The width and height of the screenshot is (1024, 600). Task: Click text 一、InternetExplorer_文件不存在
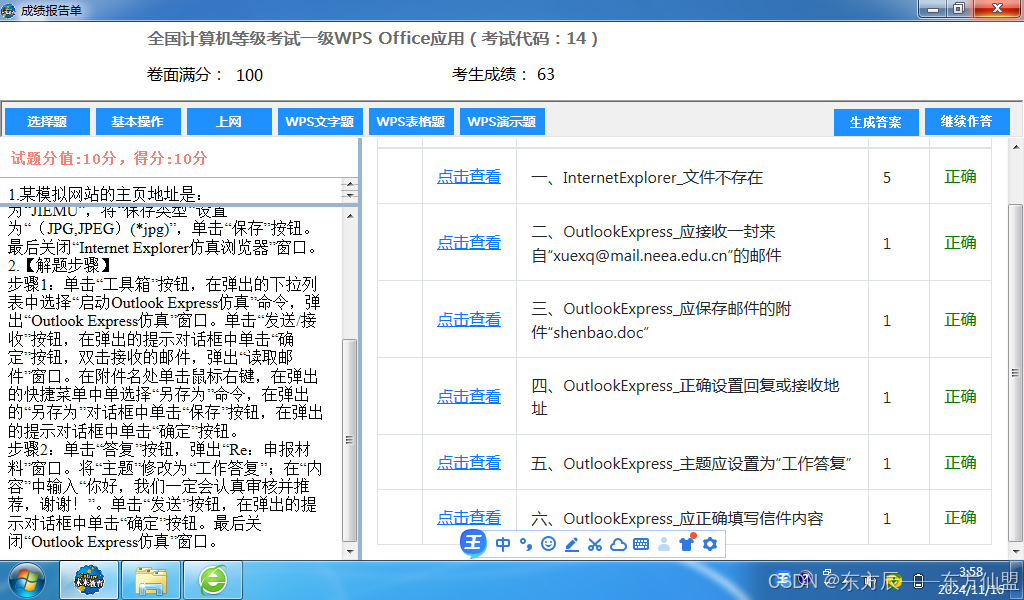click(647, 178)
